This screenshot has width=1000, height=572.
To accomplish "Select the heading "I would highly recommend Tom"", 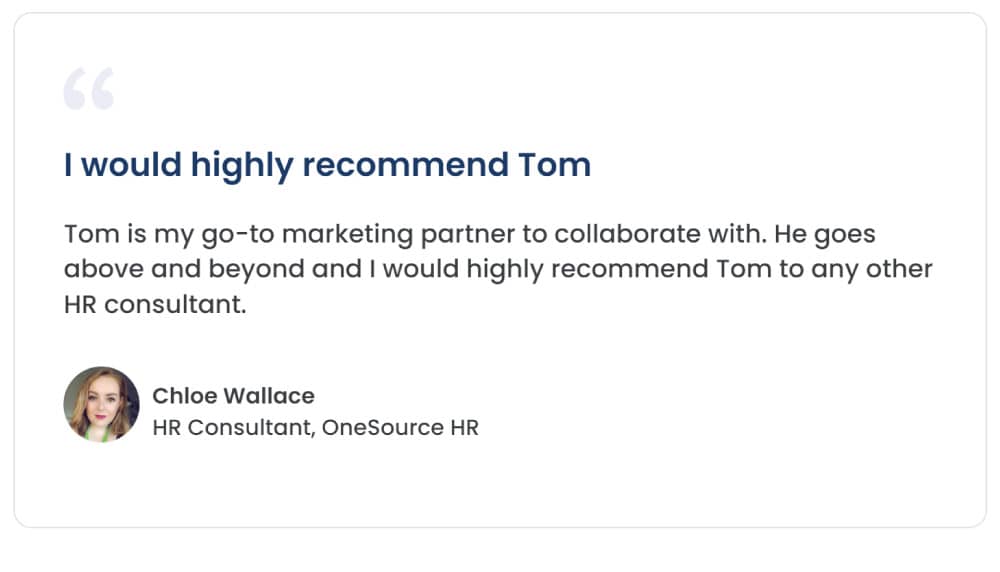I will click(327, 165).
